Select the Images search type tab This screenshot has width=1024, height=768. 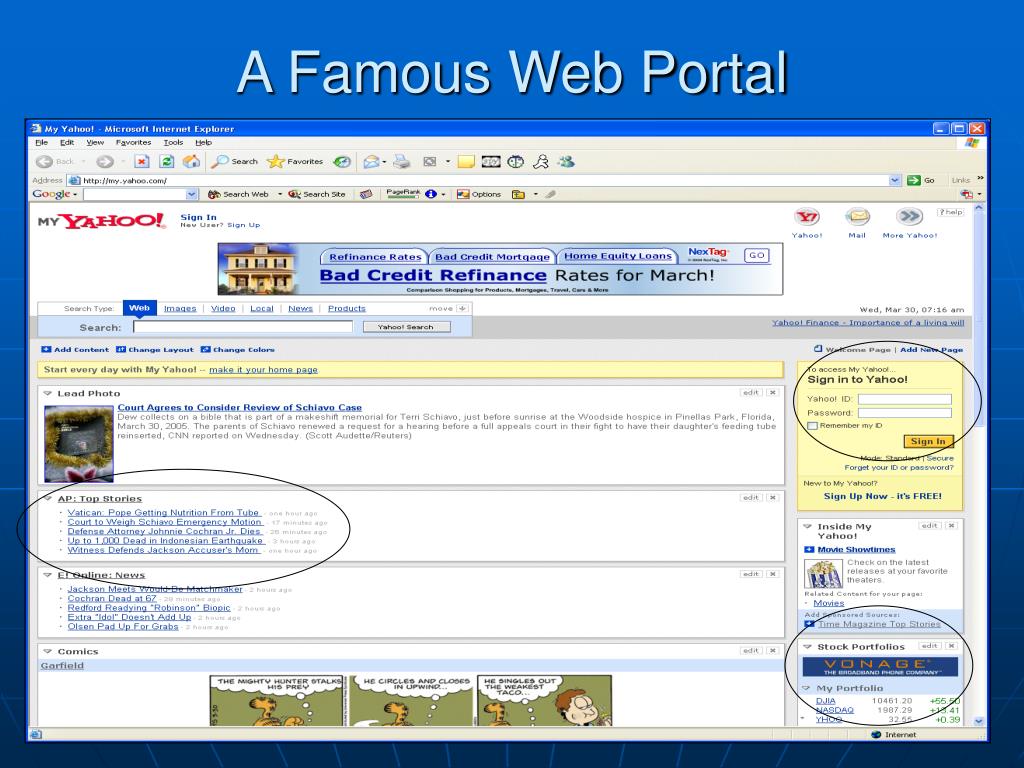point(180,308)
